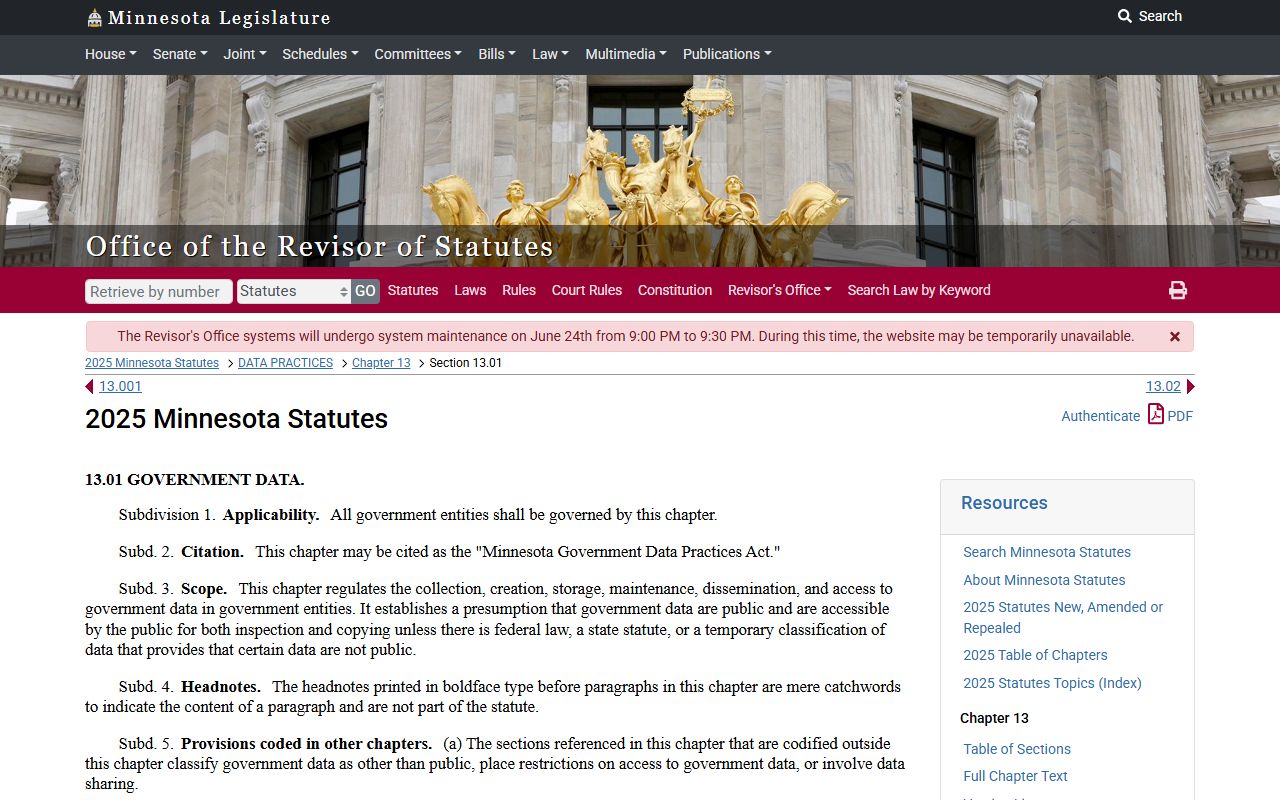This screenshot has width=1280, height=800.
Task: Open the Senate dropdown menu
Action: 179,54
